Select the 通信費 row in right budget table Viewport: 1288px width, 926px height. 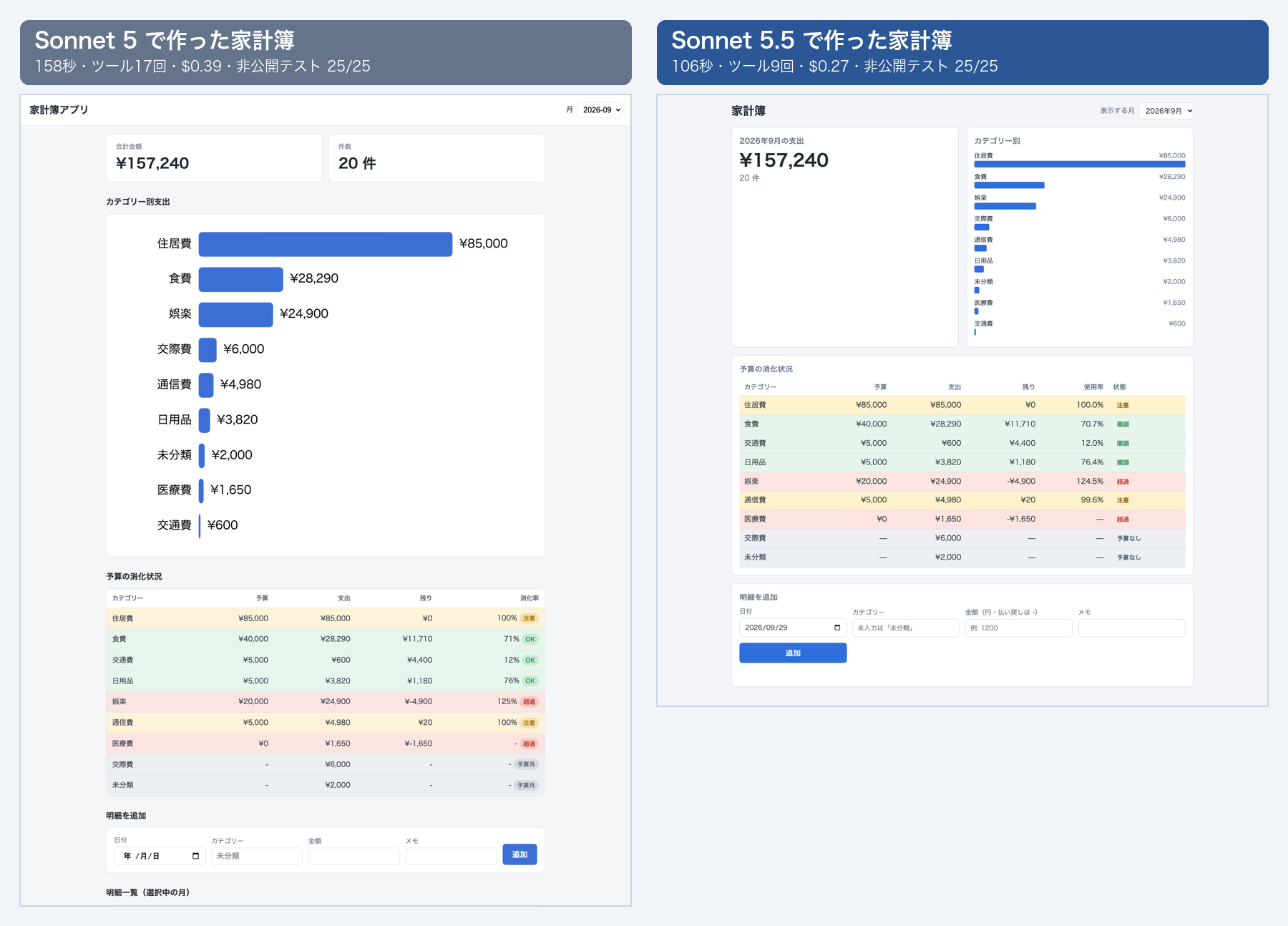click(x=962, y=500)
